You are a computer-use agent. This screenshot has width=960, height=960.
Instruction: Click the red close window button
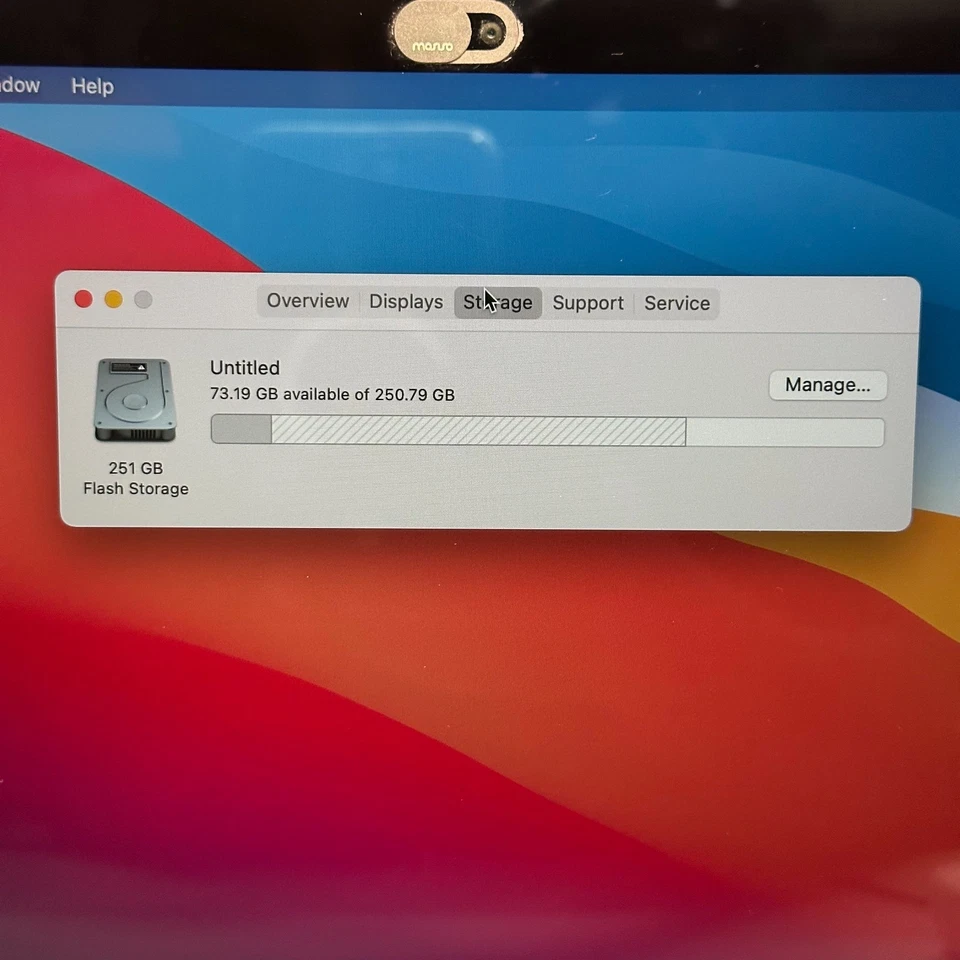point(83,298)
